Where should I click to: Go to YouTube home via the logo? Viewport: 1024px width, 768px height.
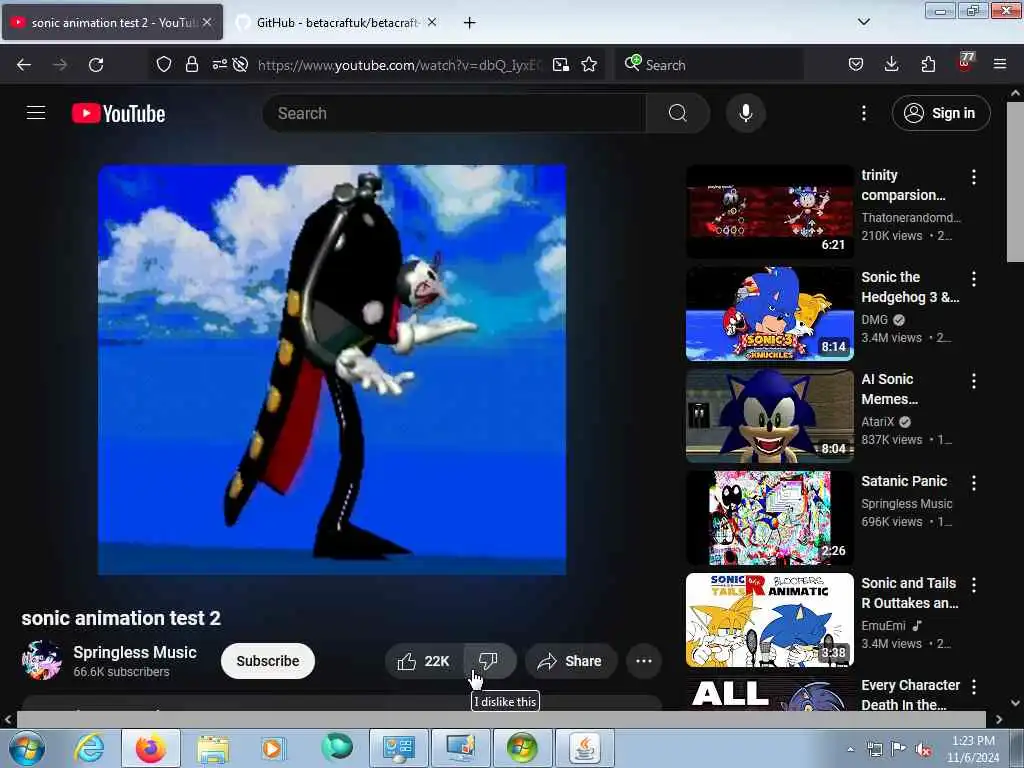pos(119,114)
